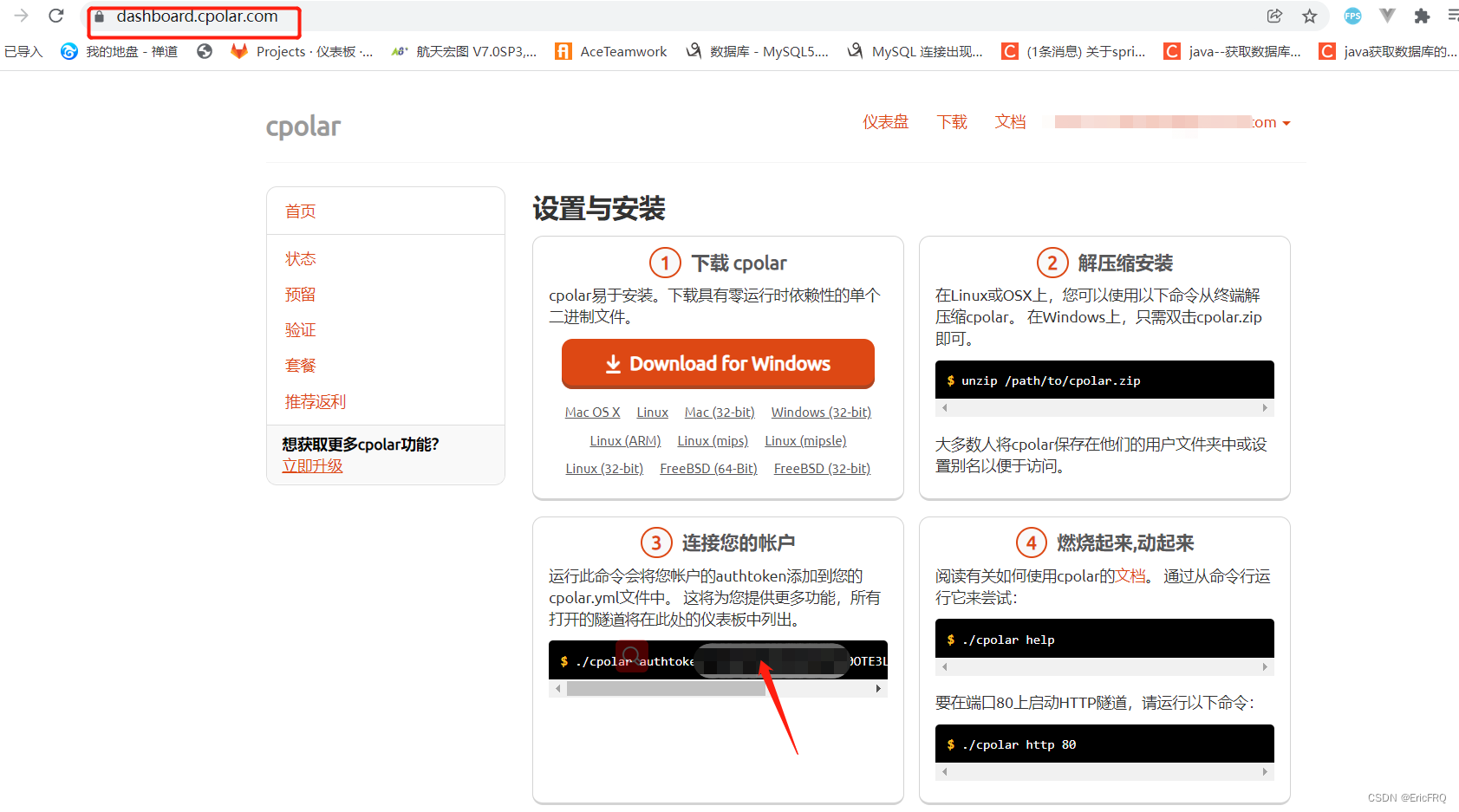The width and height of the screenshot is (1459, 812).
Task: Download the Linux (ARM) build
Action: coord(625,441)
